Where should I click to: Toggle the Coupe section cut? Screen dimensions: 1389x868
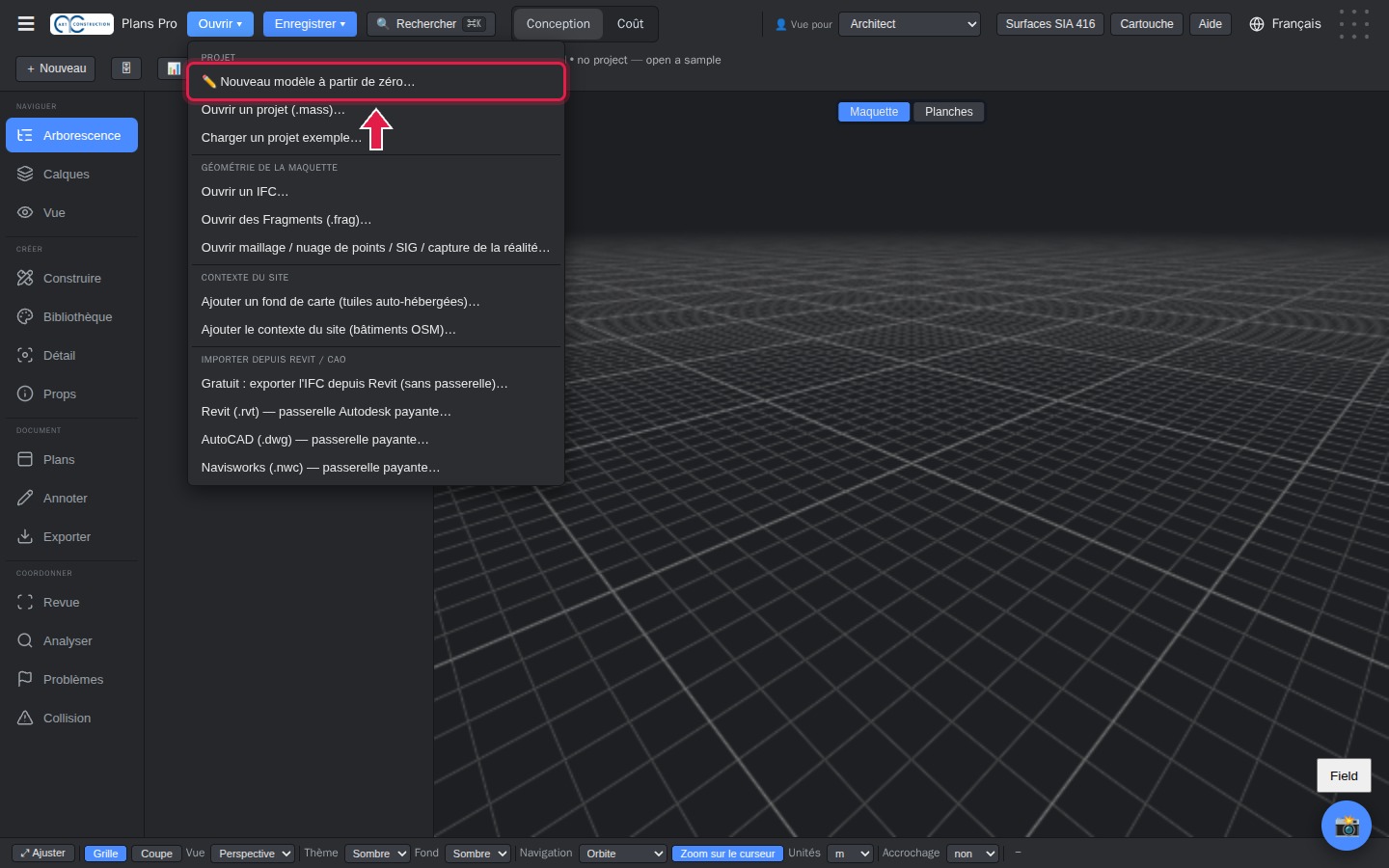coord(156,854)
